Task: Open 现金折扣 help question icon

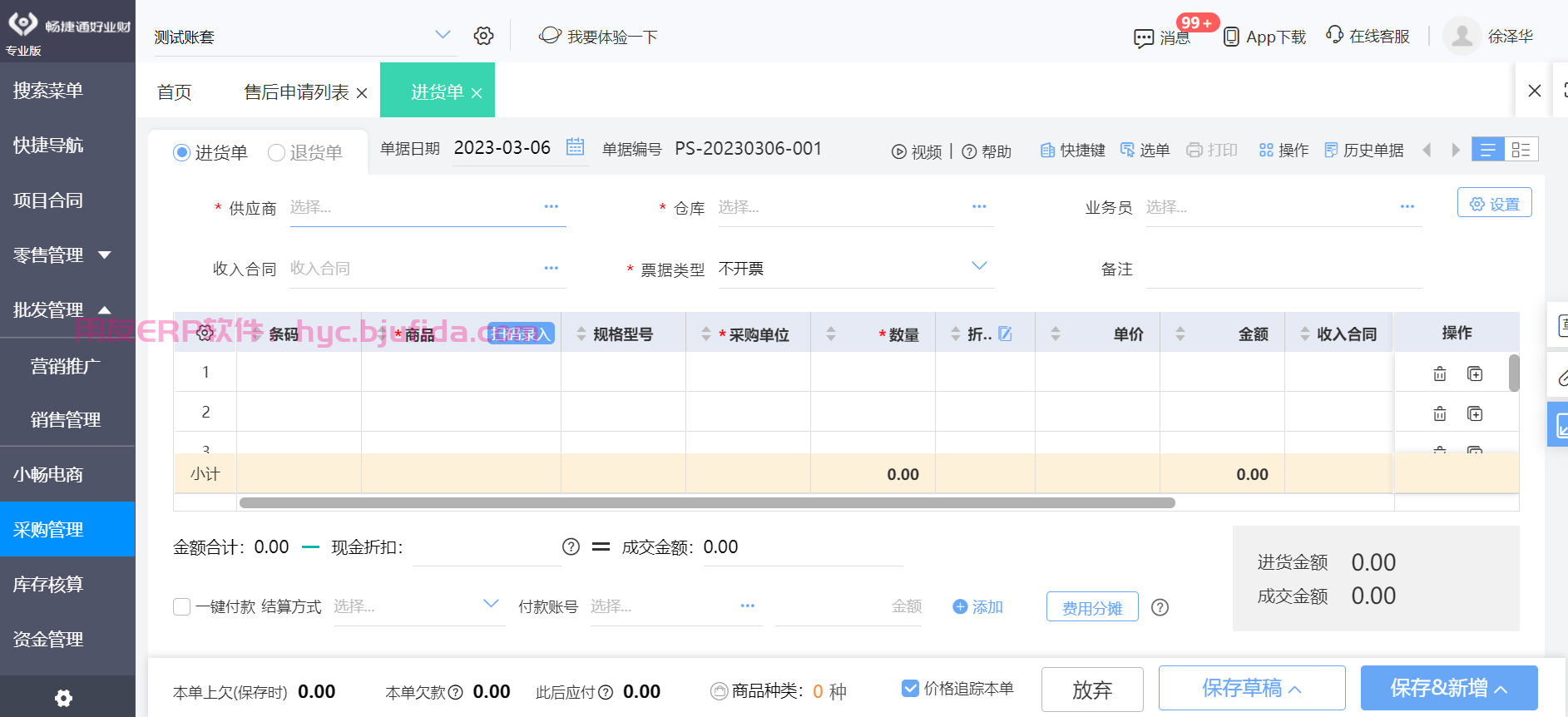Action: coord(571,546)
